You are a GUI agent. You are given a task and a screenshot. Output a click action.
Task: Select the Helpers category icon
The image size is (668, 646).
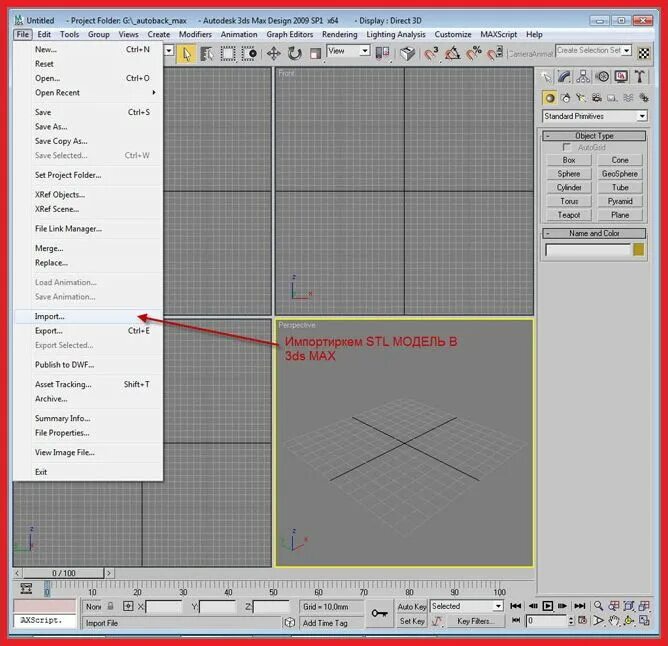[612, 98]
